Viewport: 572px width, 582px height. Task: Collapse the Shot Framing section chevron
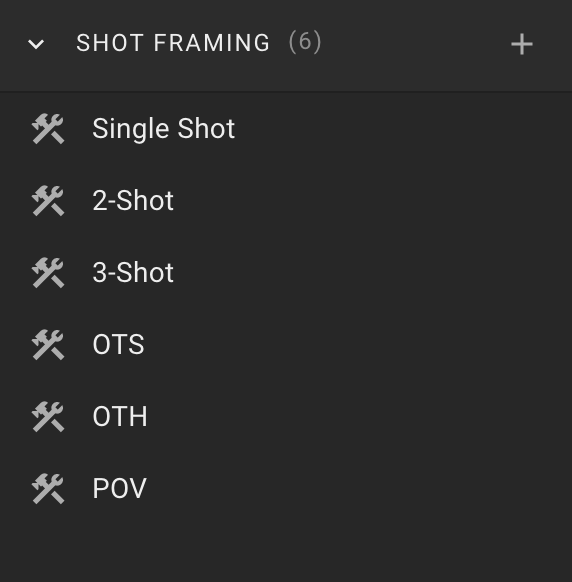[x=36, y=44]
